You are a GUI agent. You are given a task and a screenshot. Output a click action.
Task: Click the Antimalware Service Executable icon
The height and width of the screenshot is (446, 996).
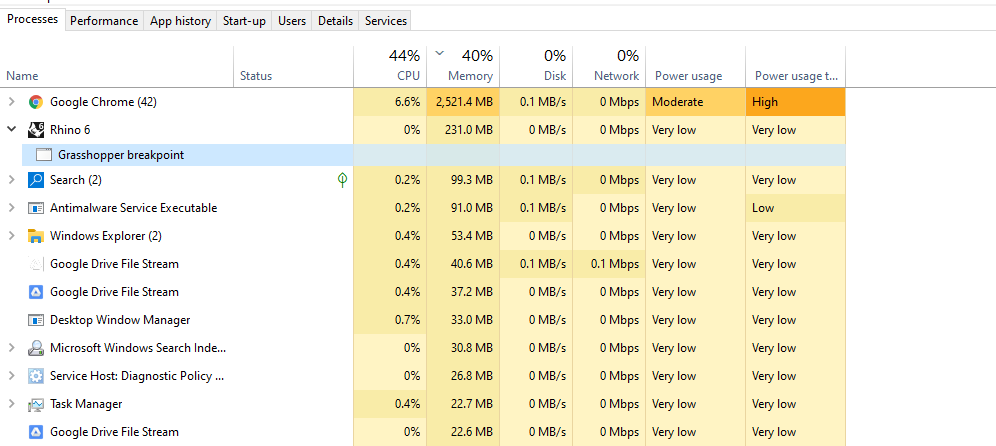[x=36, y=208]
